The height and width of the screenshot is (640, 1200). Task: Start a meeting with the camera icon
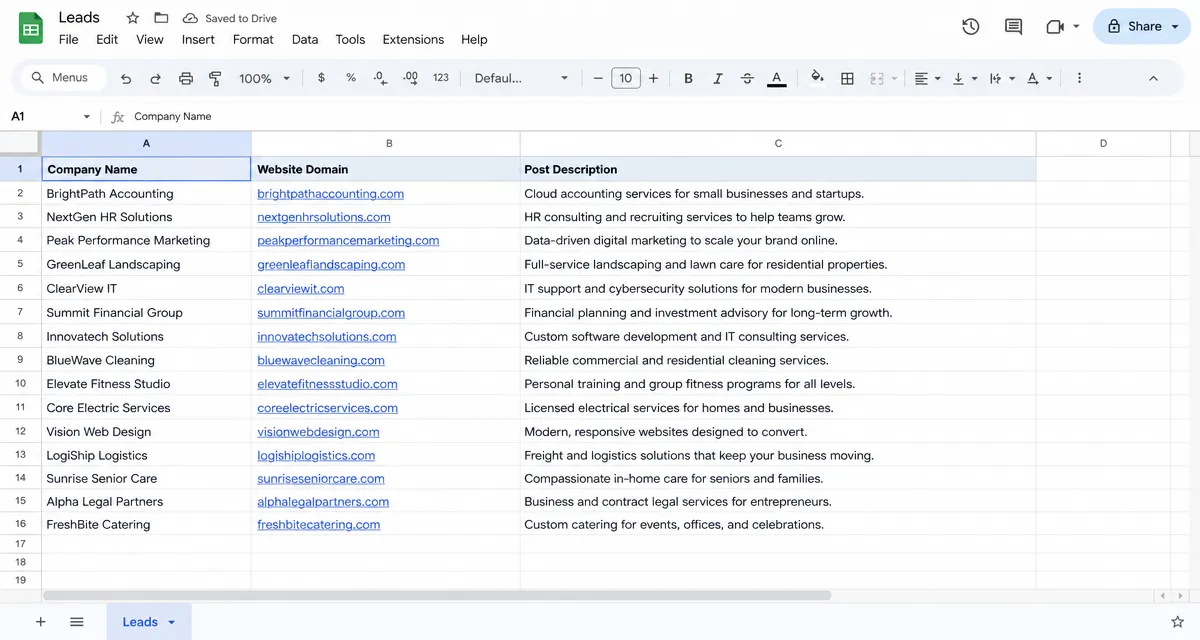pos(1055,27)
